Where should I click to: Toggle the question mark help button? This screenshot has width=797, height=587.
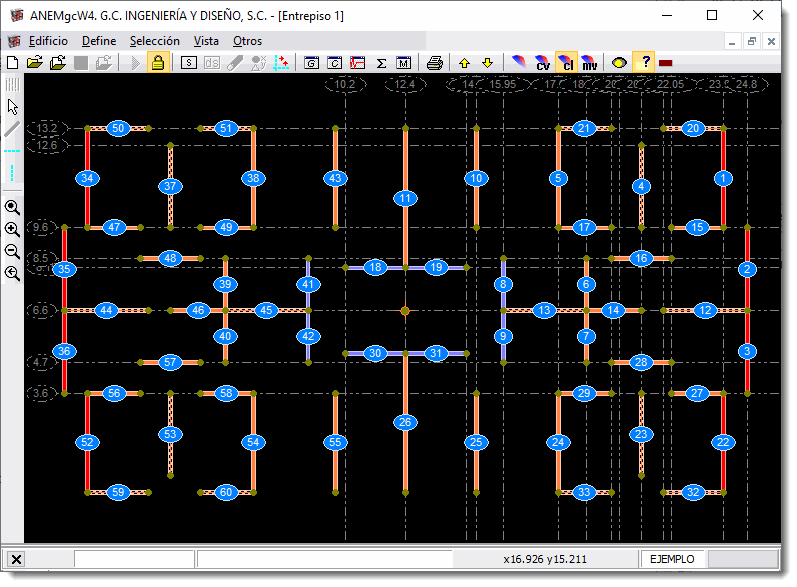644,62
